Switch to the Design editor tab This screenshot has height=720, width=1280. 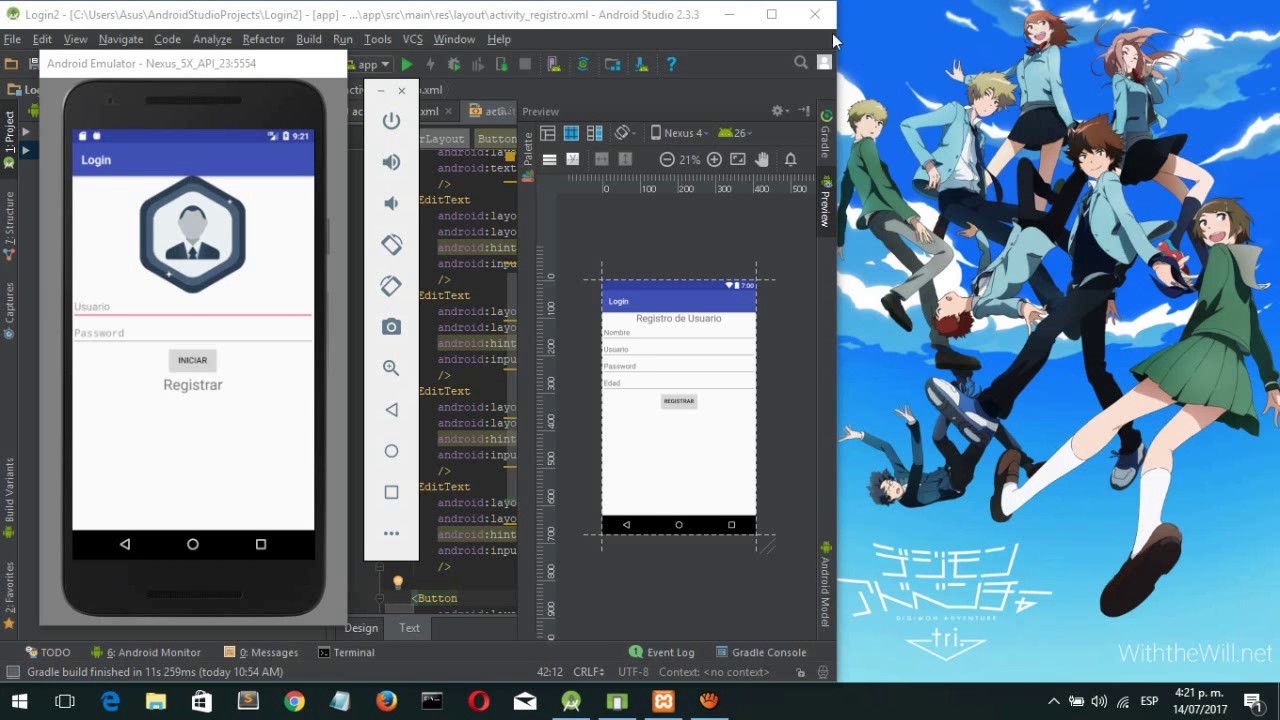point(361,628)
